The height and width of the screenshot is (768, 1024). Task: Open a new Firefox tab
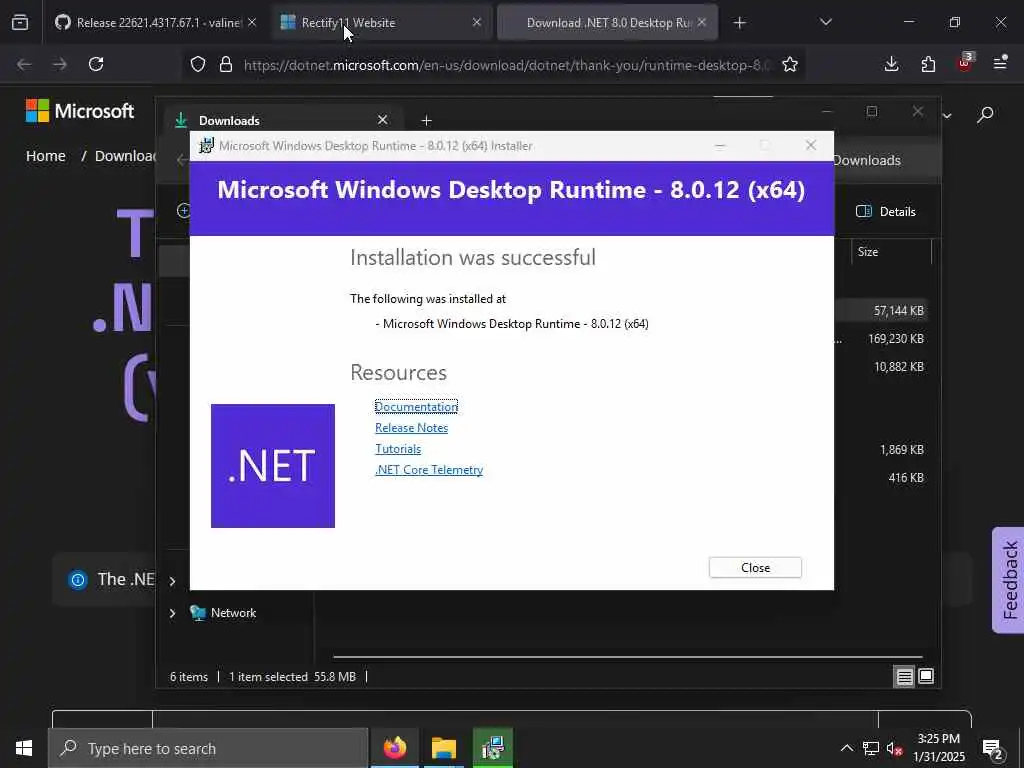coord(739,23)
